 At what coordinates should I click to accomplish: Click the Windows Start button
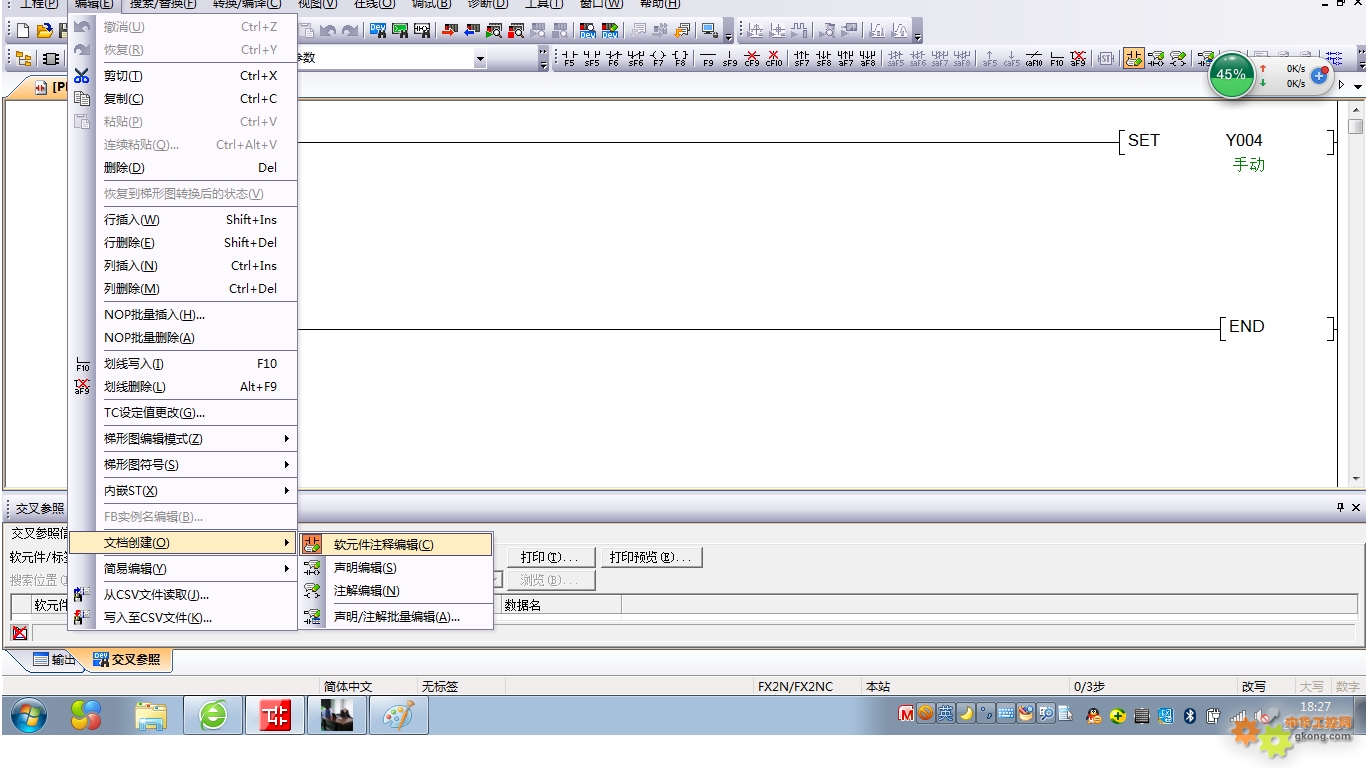point(29,716)
